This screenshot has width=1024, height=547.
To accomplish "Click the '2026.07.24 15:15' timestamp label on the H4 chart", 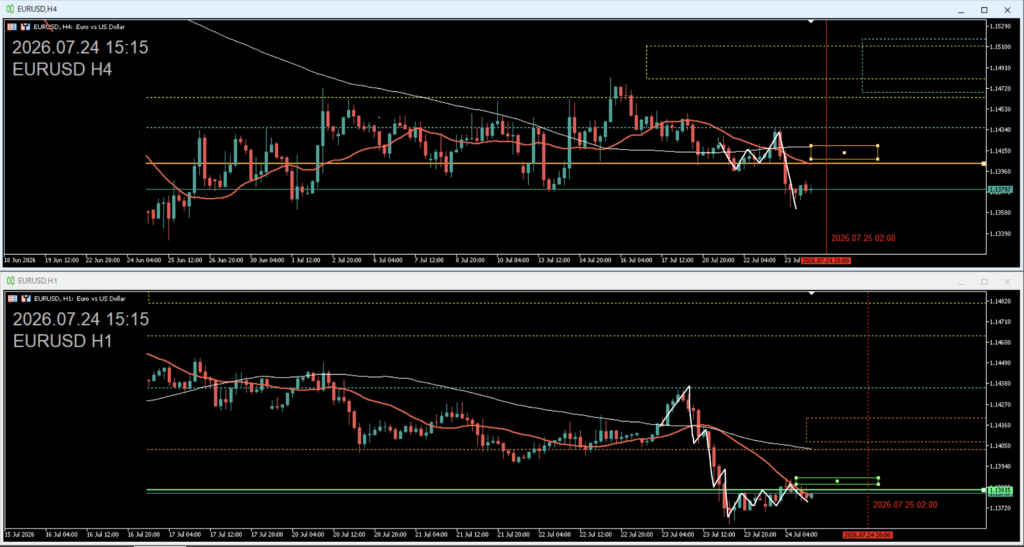I will (x=80, y=48).
